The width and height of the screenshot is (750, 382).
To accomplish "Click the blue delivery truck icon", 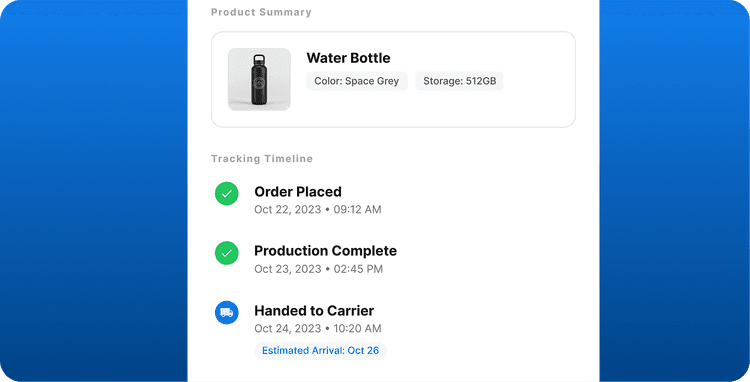I will [x=226, y=313].
